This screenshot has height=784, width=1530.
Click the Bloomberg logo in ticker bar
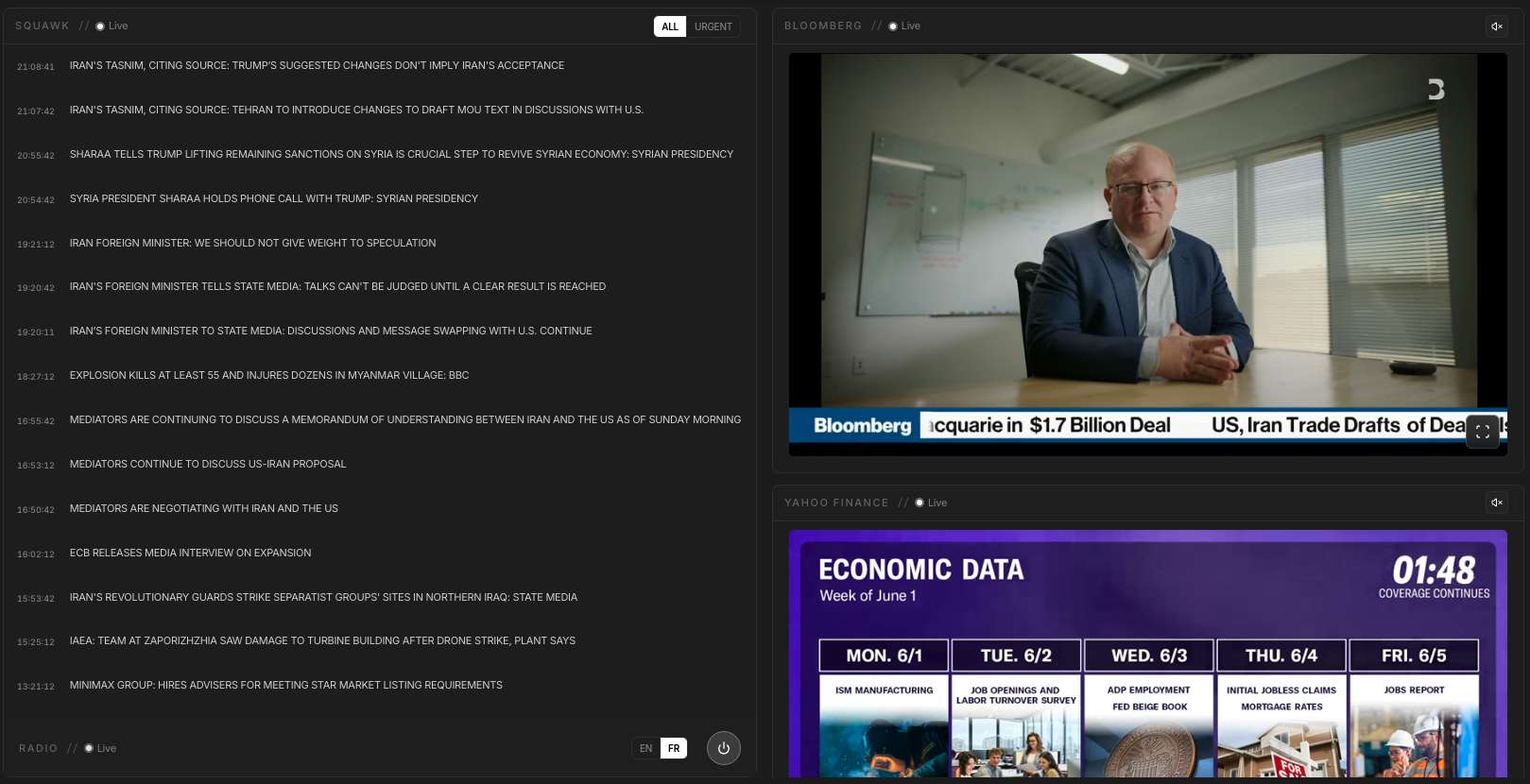click(x=863, y=426)
